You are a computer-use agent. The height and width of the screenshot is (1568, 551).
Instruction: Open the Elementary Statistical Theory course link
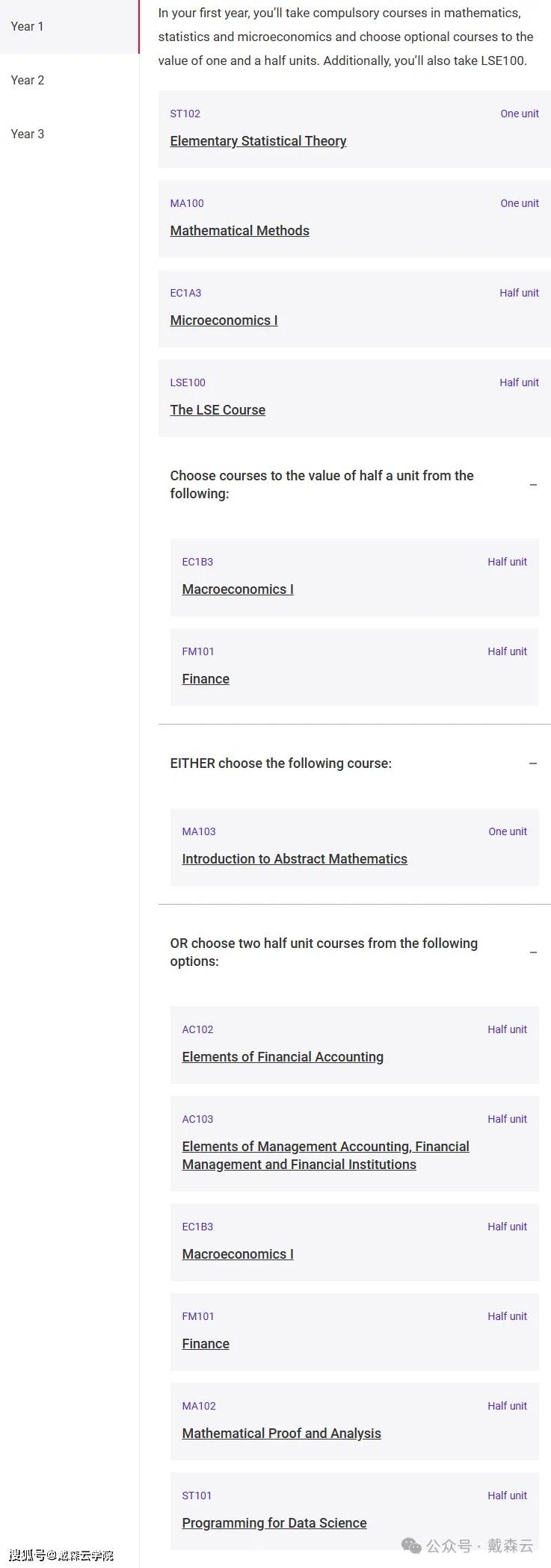click(x=258, y=141)
